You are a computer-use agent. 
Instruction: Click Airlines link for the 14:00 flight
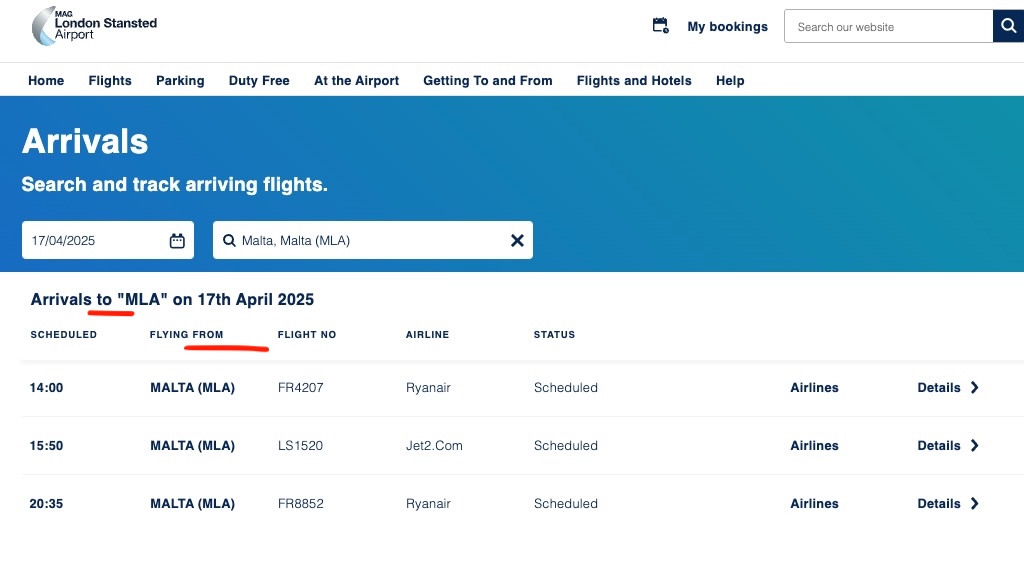click(x=814, y=387)
